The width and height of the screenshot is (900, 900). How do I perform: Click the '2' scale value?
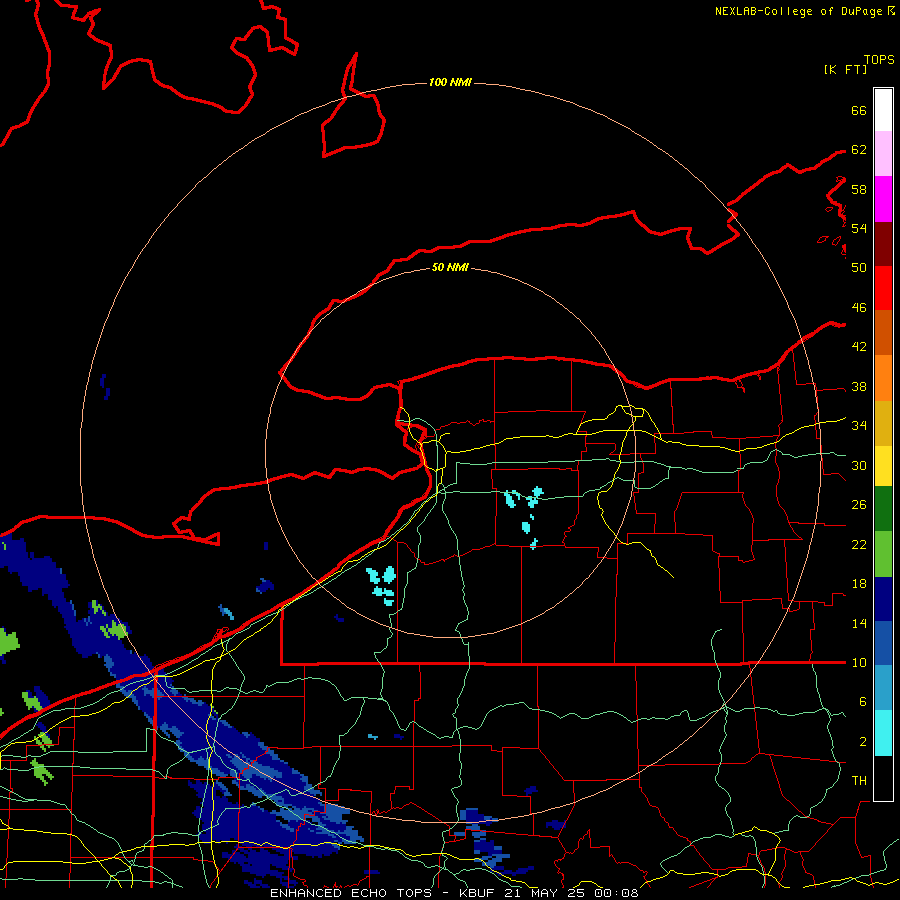tap(862, 742)
